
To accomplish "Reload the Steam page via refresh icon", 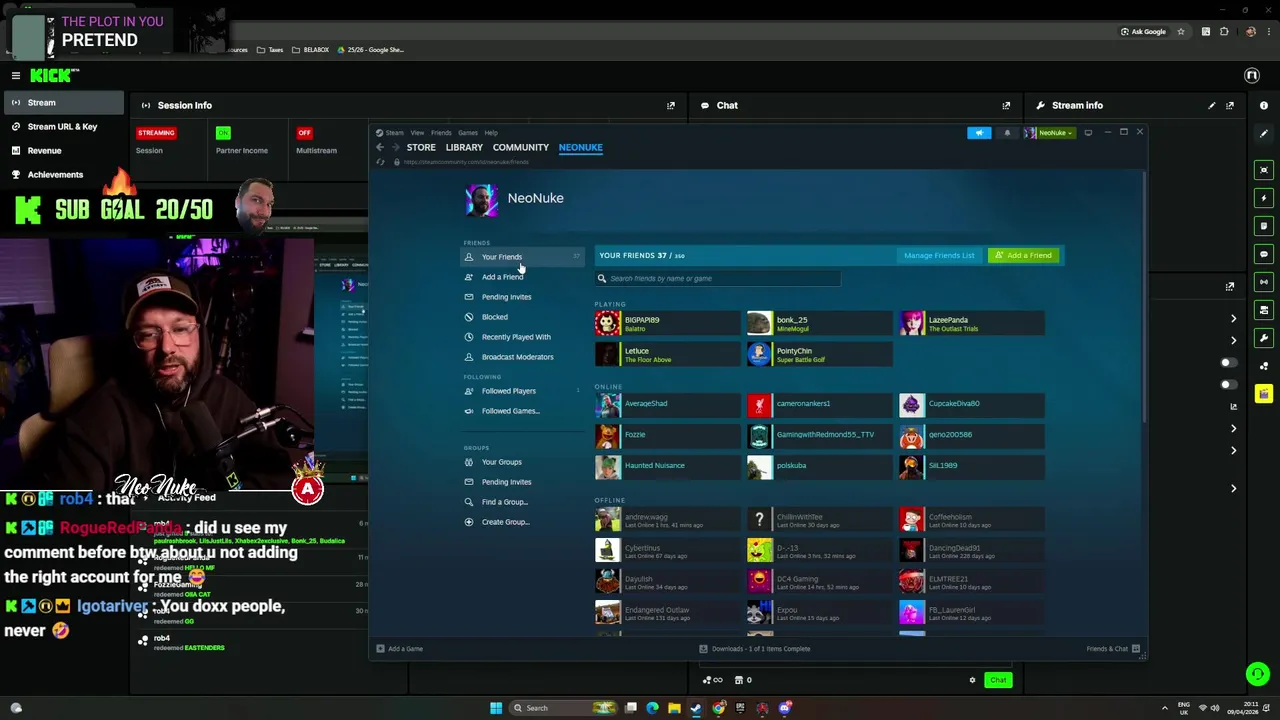I will (382, 162).
